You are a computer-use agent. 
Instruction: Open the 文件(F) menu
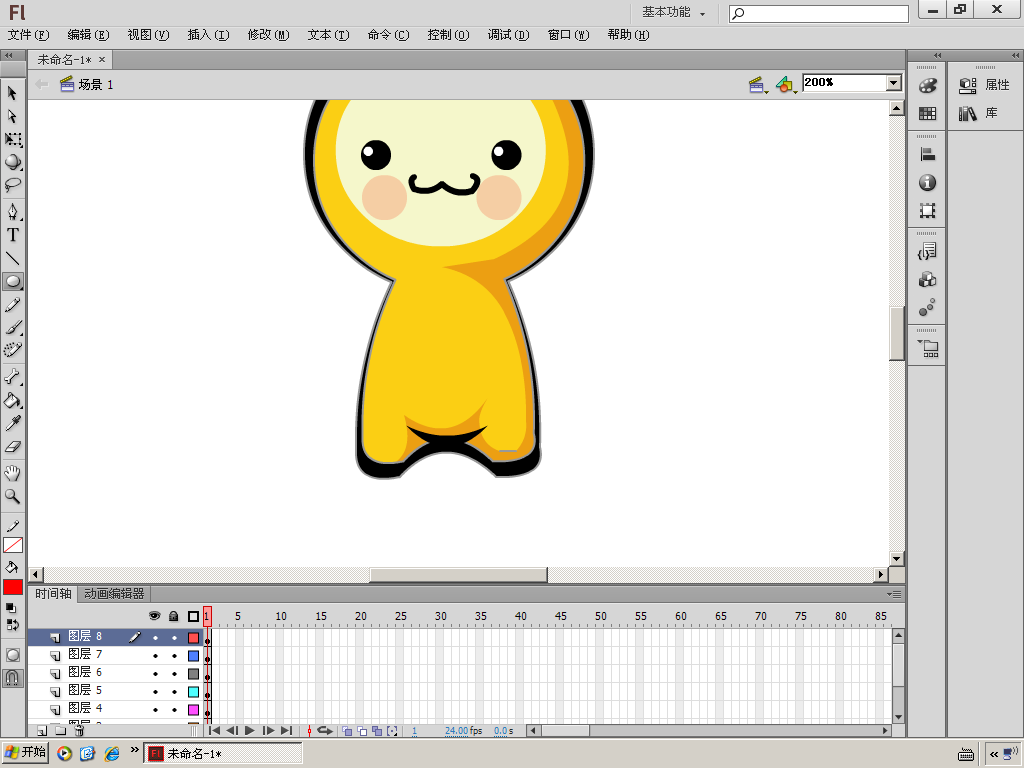pos(28,35)
